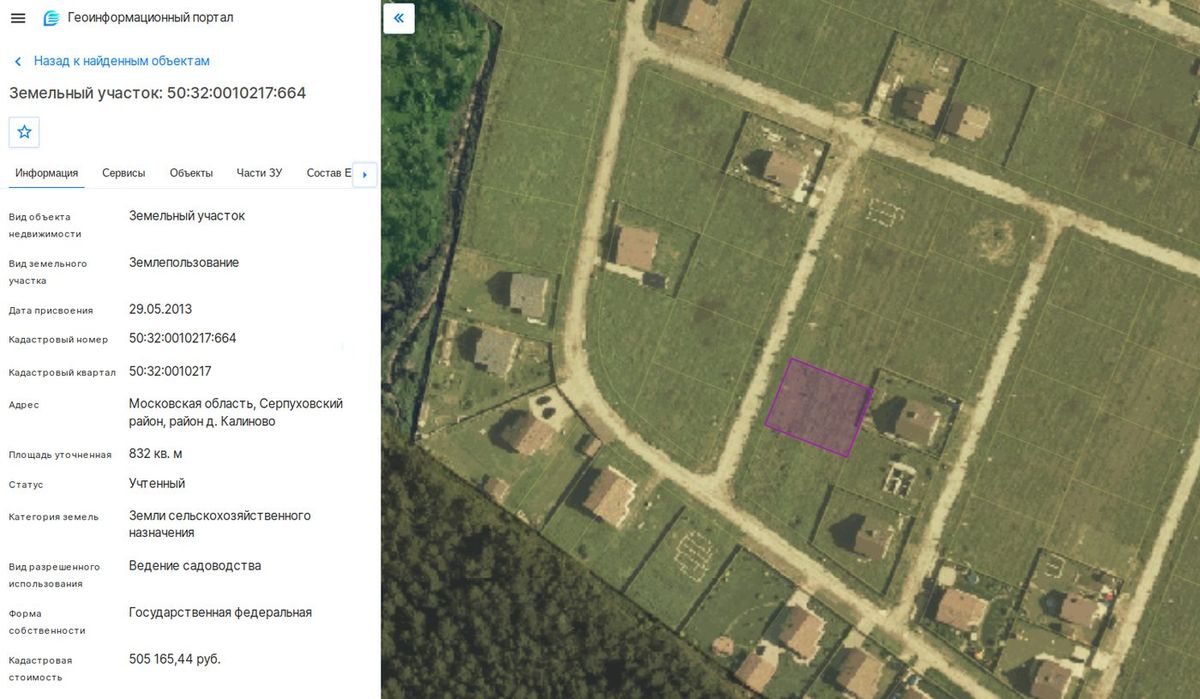This screenshot has width=1200, height=699.
Task: Click the land category value Земли сельскохозяйственного назначения
Action: [220, 524]
